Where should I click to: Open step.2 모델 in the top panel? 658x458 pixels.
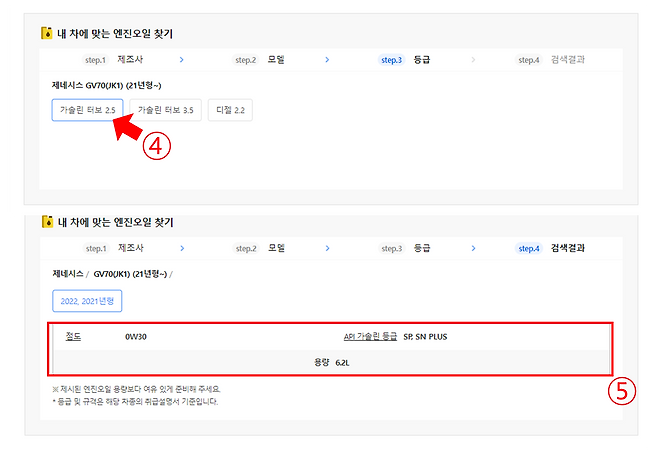point(260,60)
